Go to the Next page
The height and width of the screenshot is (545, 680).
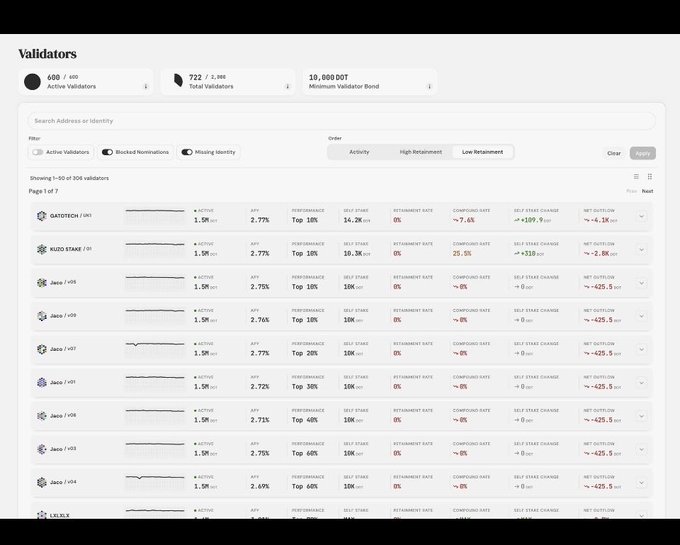tap(647, 191)
